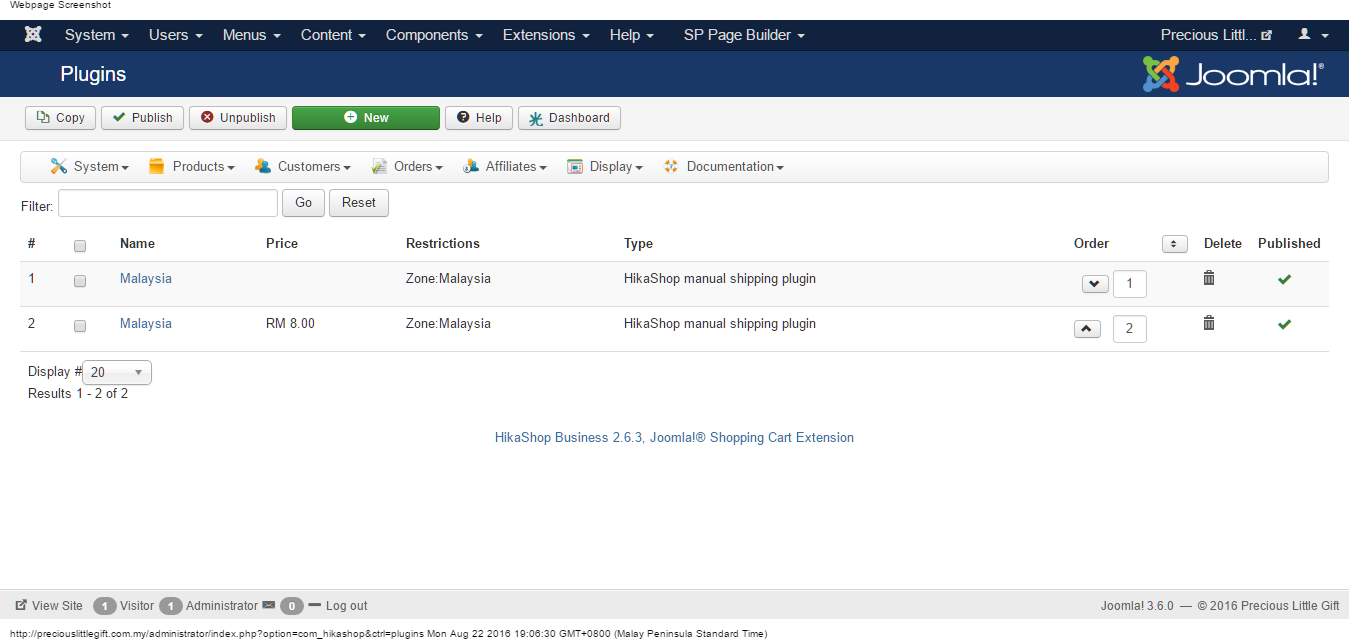
Task: Open the Content menu
Action: point(334,35)
